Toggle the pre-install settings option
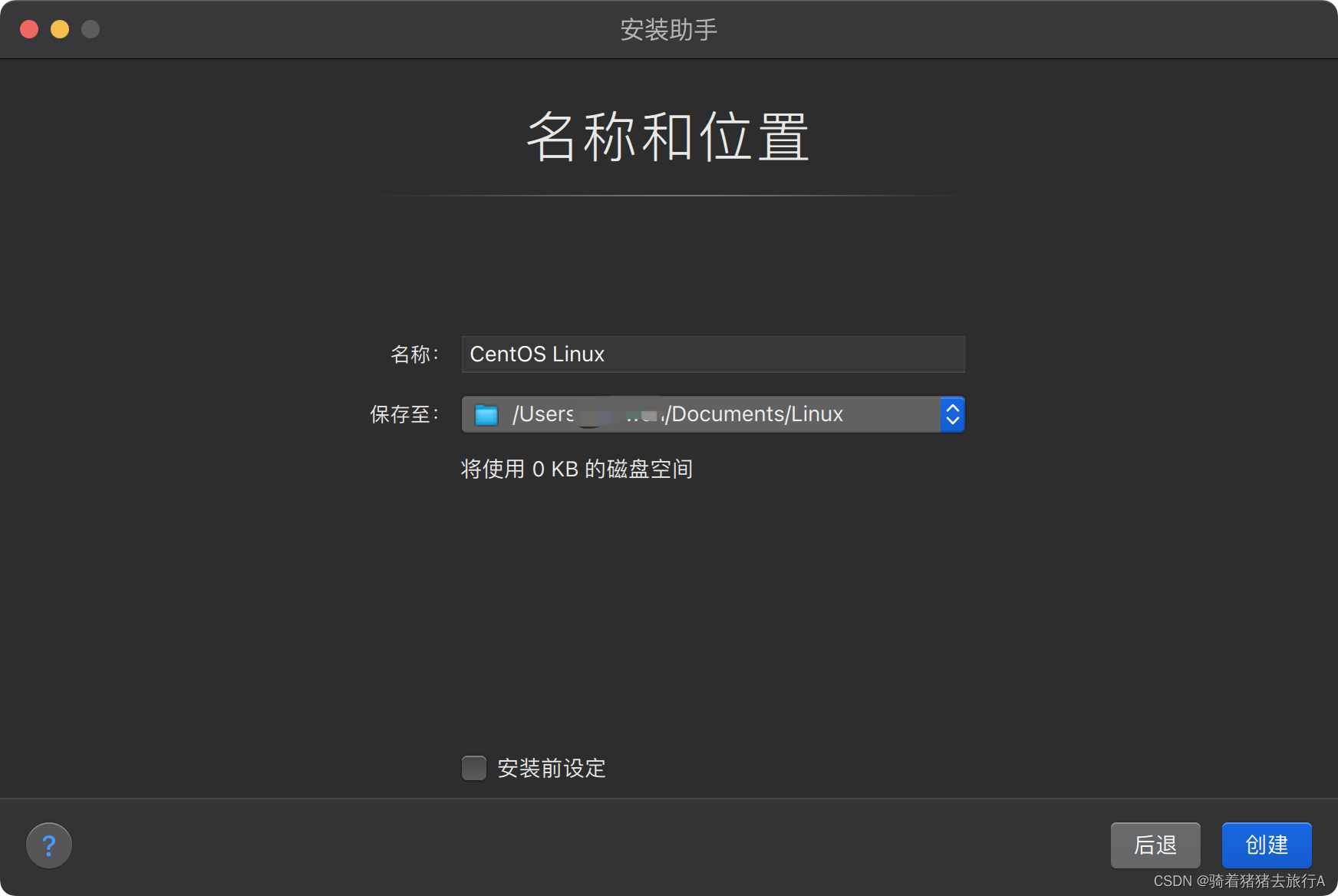This screenshot has width=1338, height=896. coord(473,768)
